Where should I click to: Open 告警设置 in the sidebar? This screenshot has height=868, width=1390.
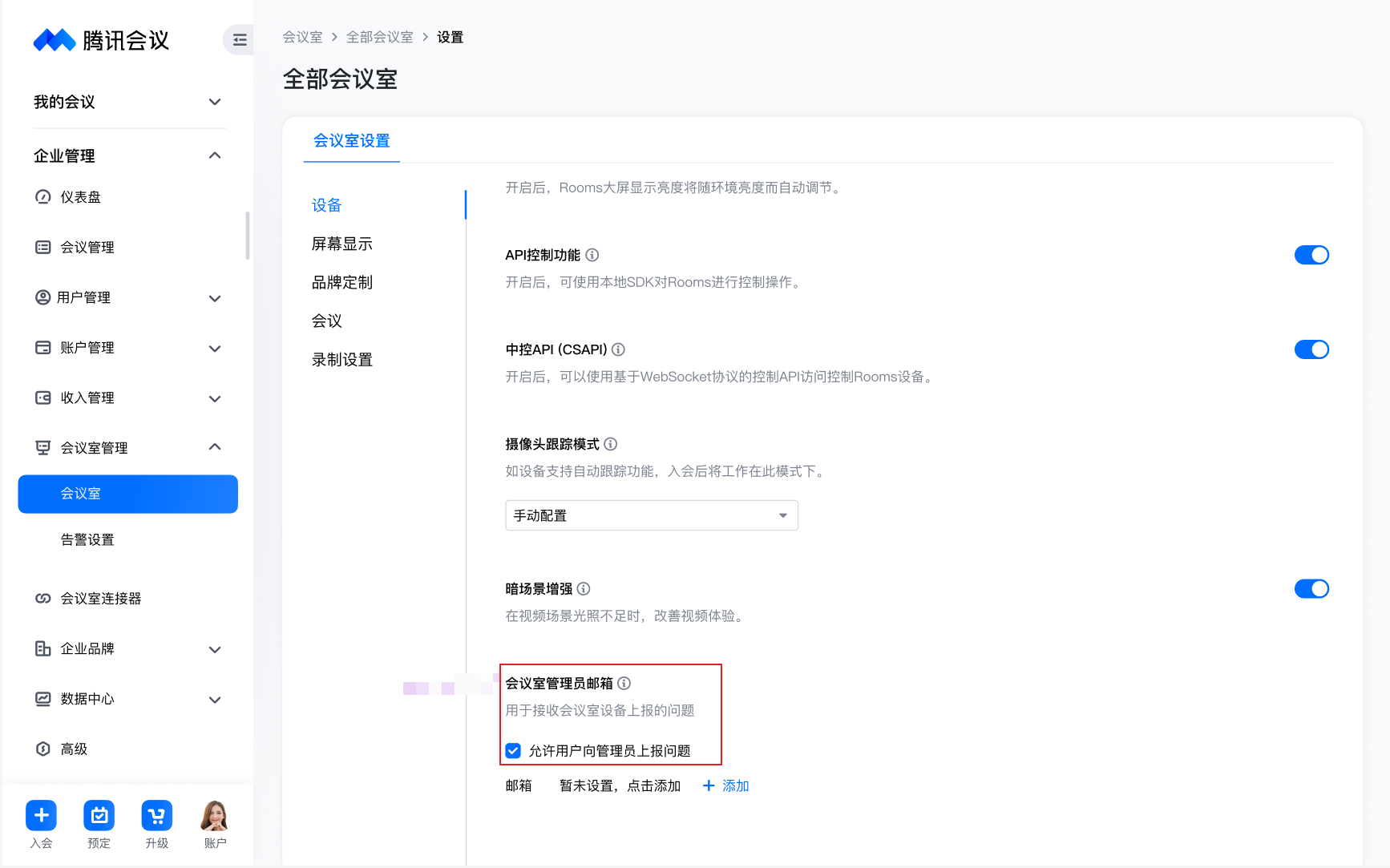[87, 540]
